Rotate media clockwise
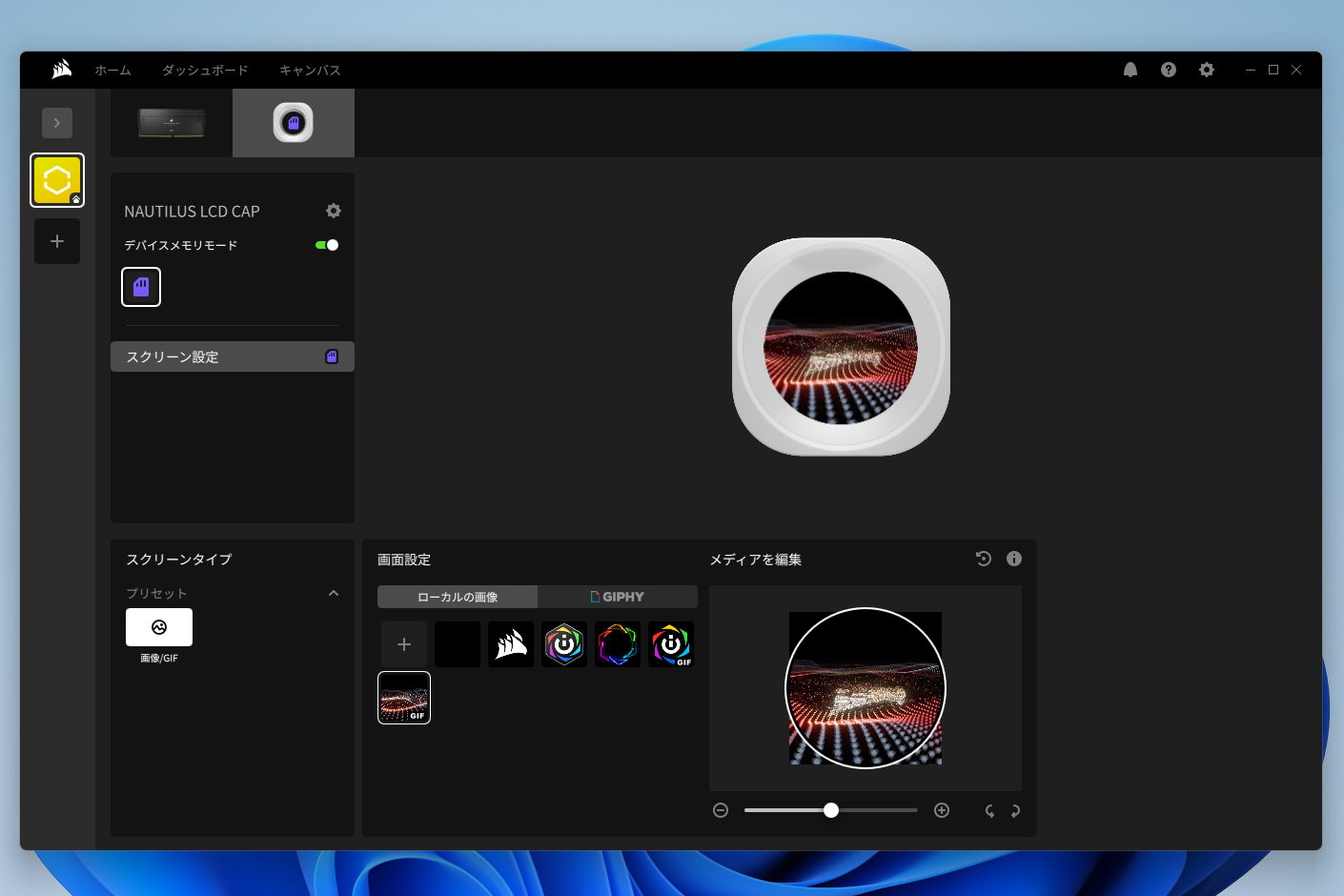1344x896 pixels. click(x=1015, y=811)
